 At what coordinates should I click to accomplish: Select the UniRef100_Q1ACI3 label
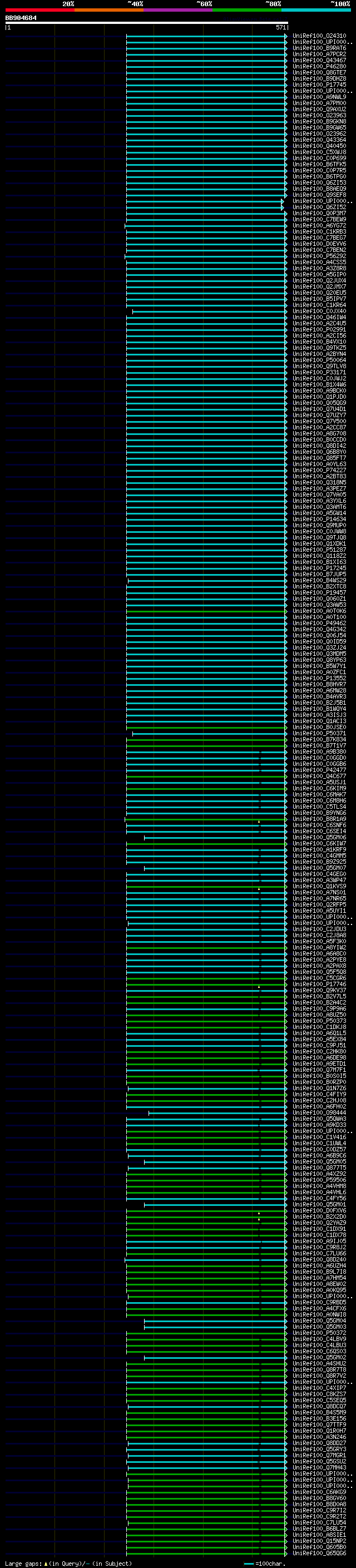coord(319,721)
